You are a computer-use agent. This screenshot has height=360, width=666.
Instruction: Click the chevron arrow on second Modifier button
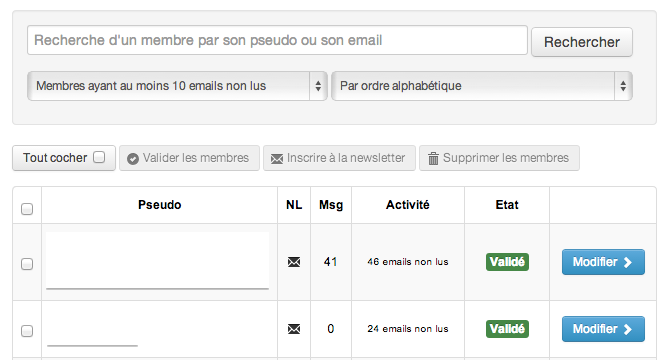tap(628, 329)
